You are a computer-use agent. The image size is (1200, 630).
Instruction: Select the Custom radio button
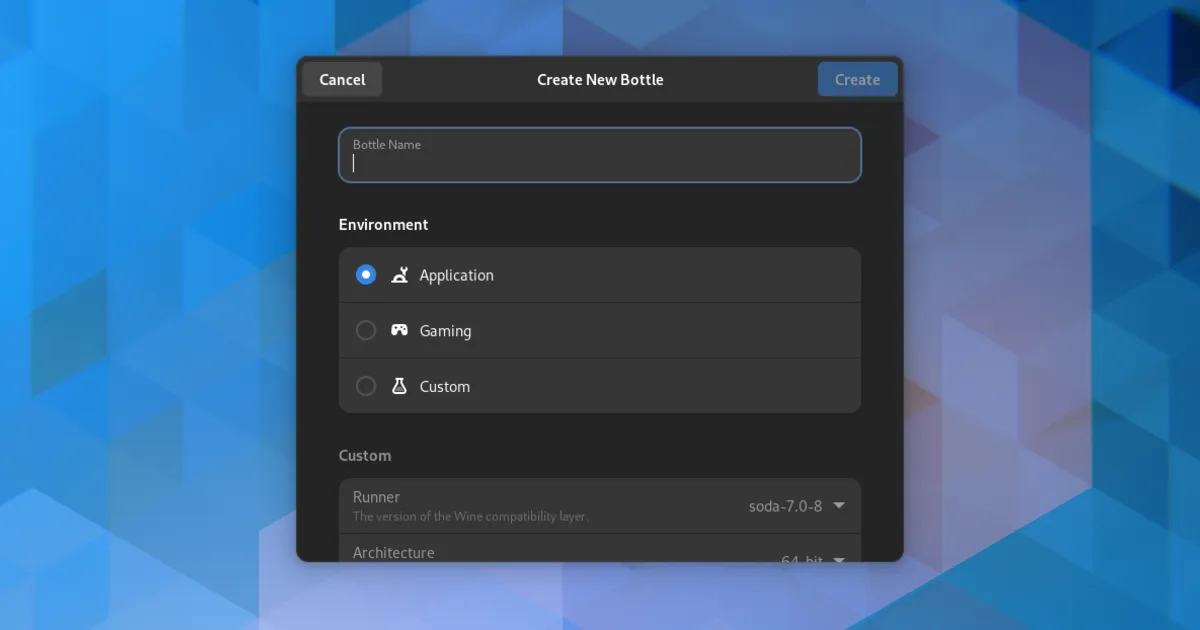(x=366, y=386)
